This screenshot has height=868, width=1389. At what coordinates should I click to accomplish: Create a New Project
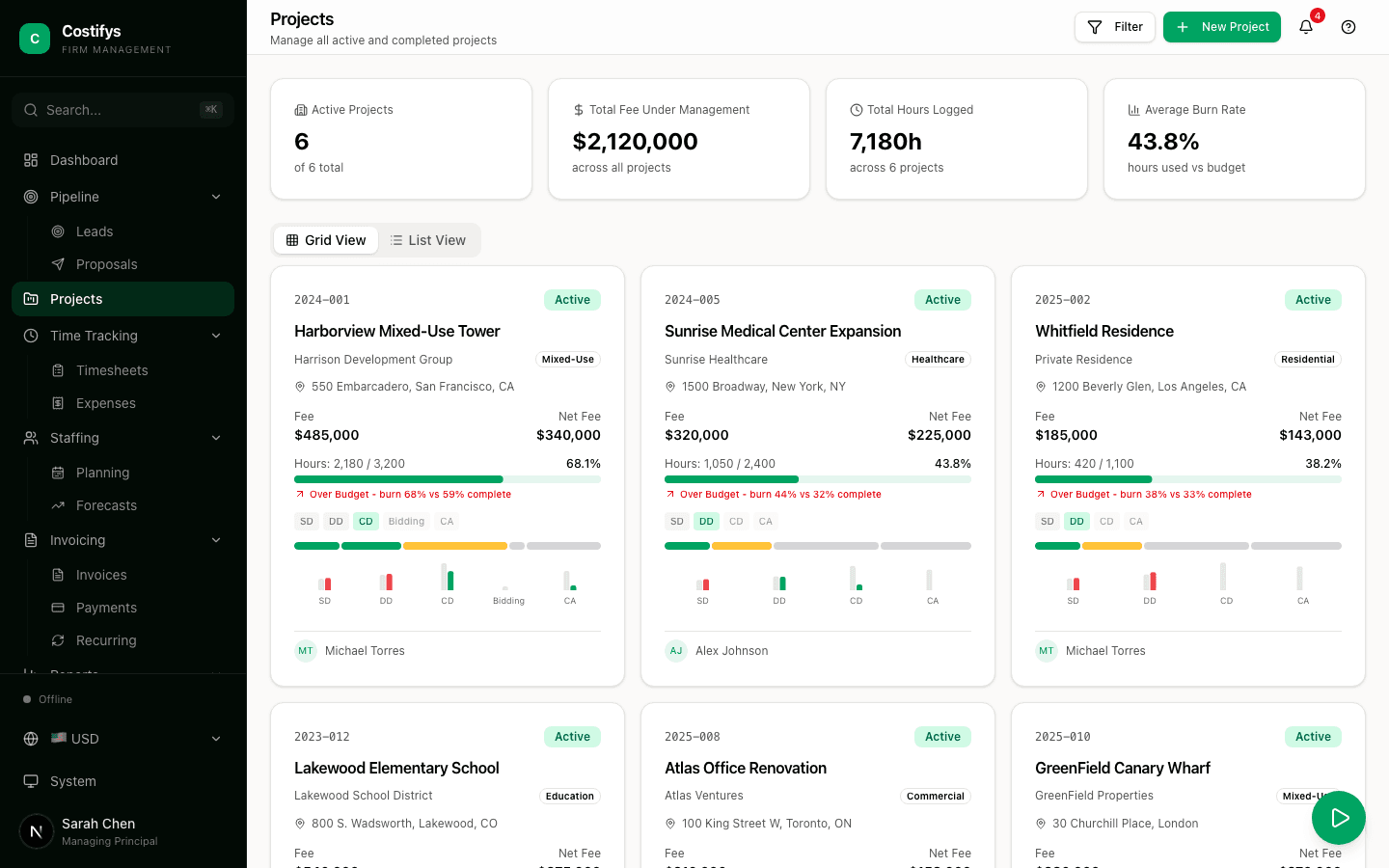(x=1222, y=27)
